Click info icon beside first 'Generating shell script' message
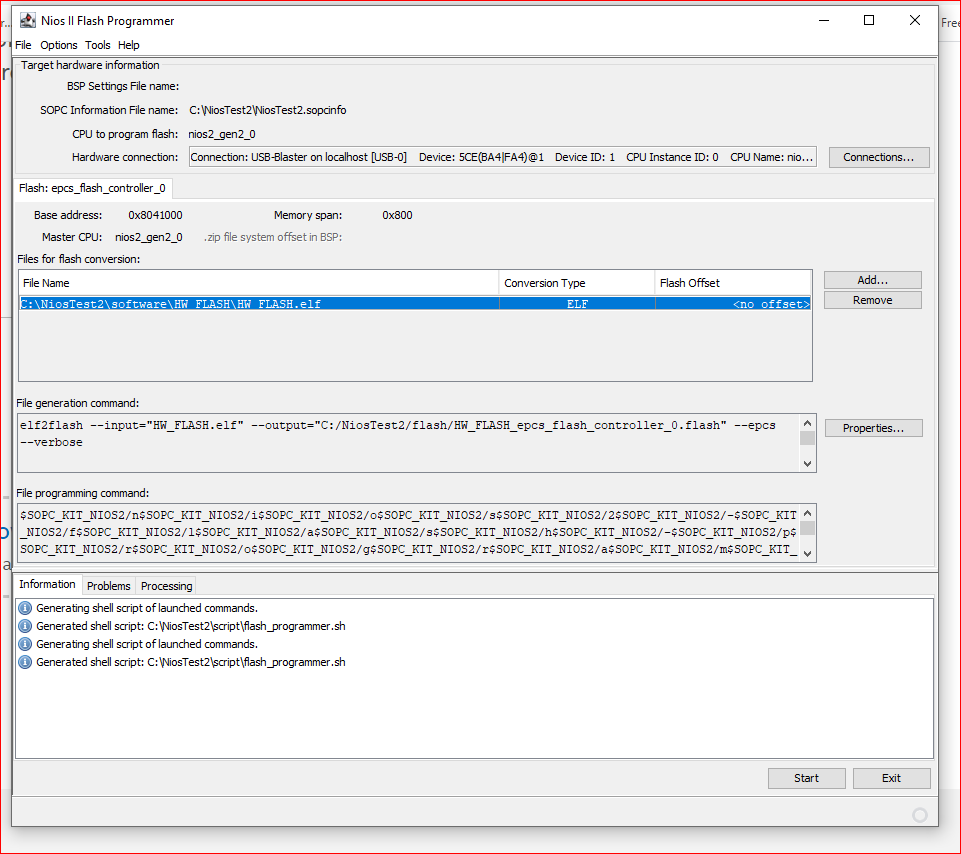This screenshot has width=961, height=854. pos(25,608)
